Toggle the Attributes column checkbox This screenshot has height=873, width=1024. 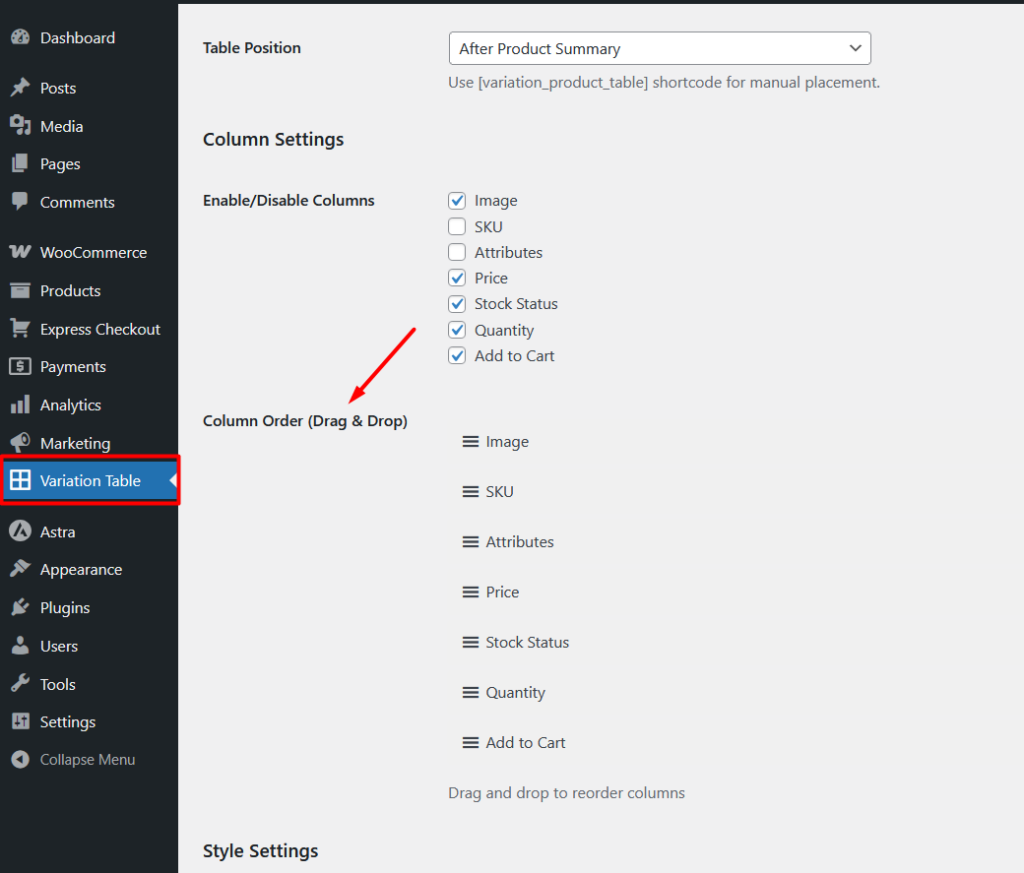457,253
